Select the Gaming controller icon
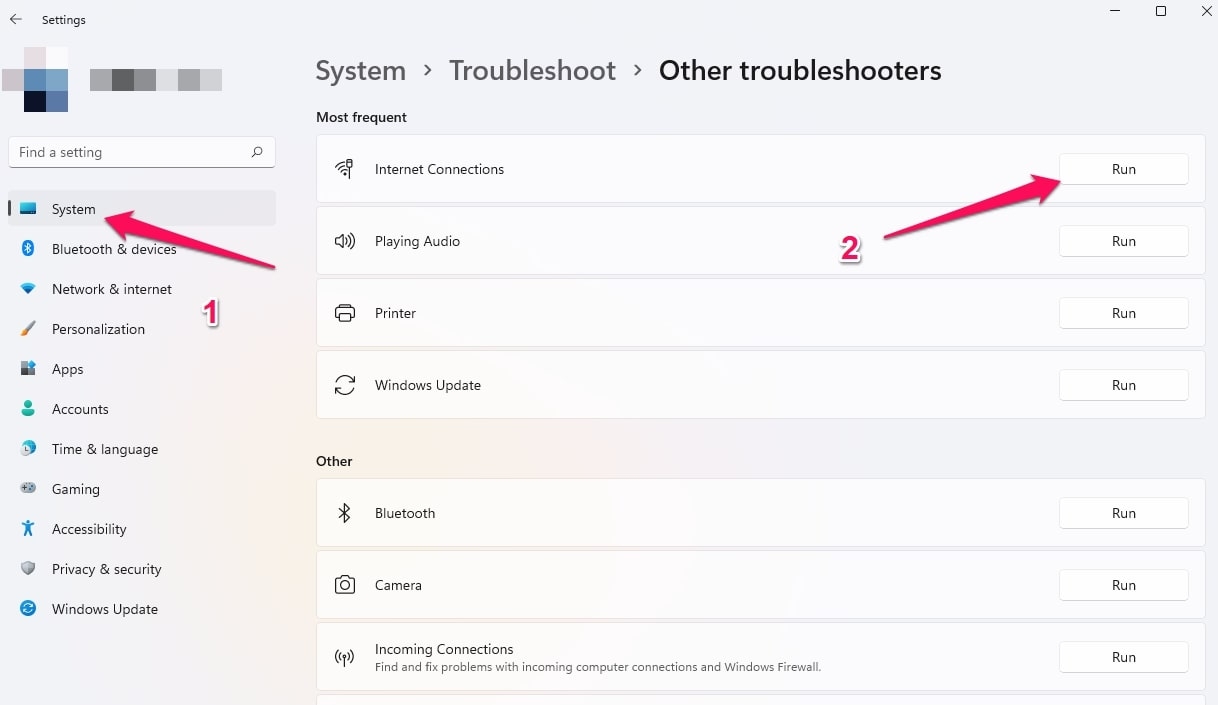1218x705 pixels. tap(29, 489)
